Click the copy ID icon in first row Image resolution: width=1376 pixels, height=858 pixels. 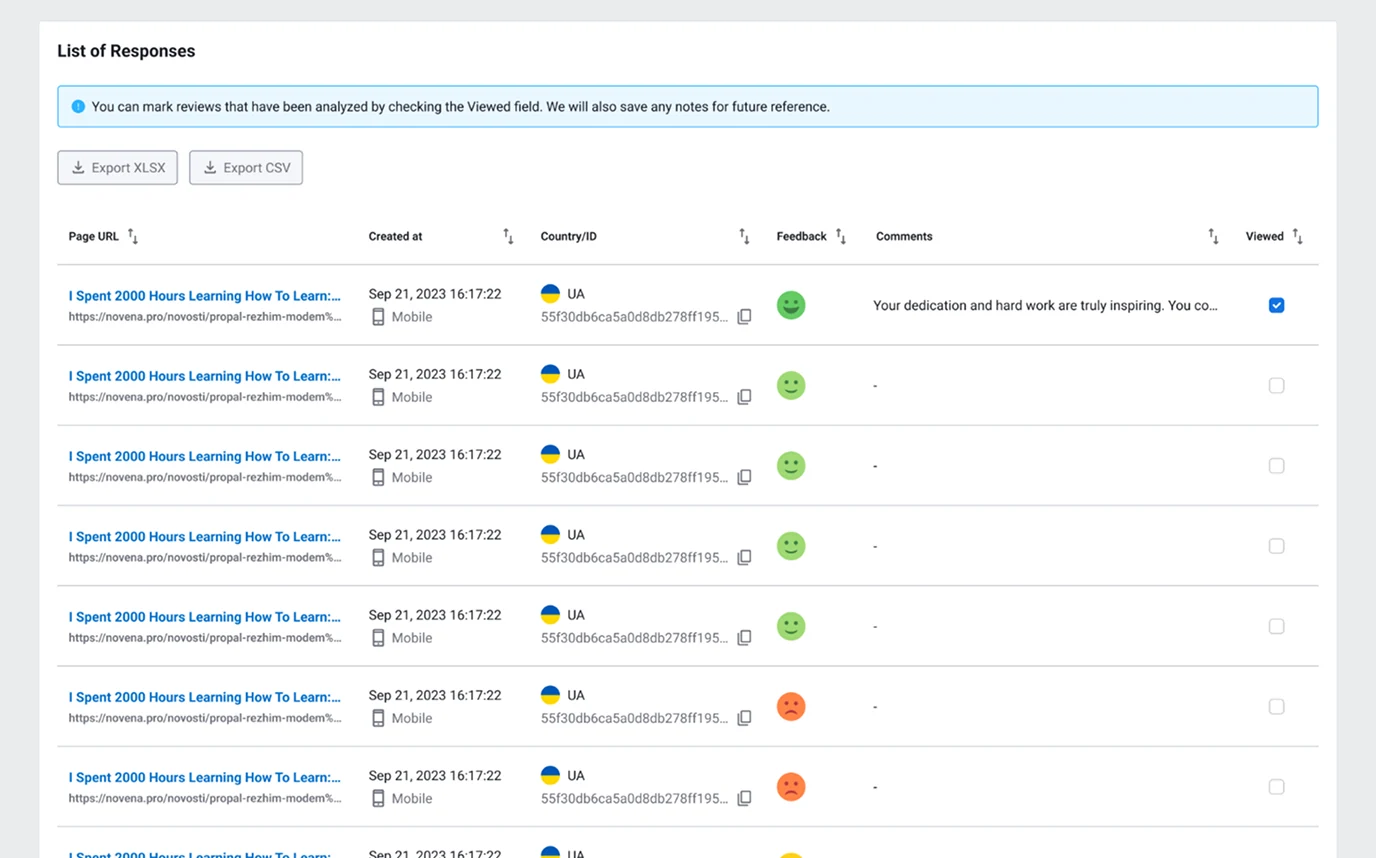(744, 317)
